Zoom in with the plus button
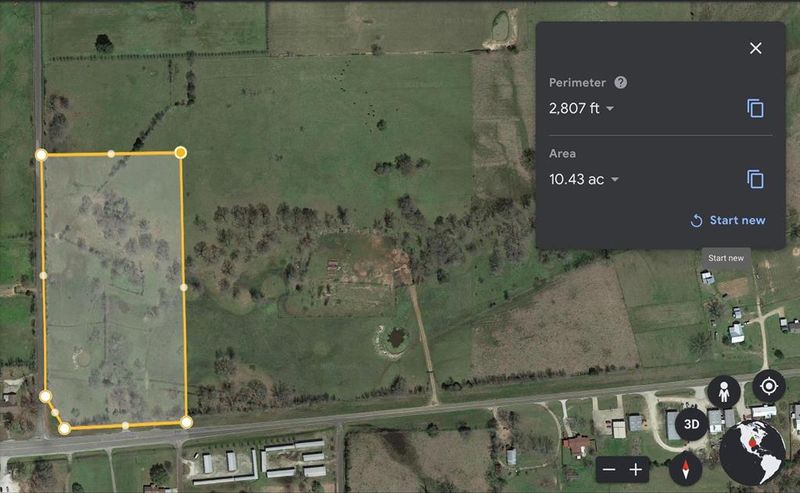The width and height of the screenshot is (800, 493). [636, 470]
